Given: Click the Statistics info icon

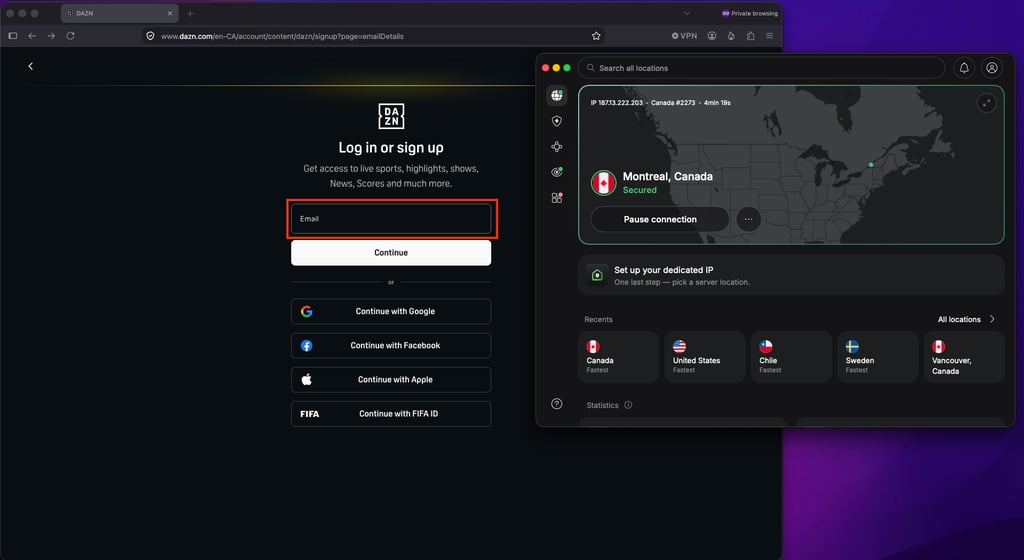Looking at the screenshot, I should (628, 405).
